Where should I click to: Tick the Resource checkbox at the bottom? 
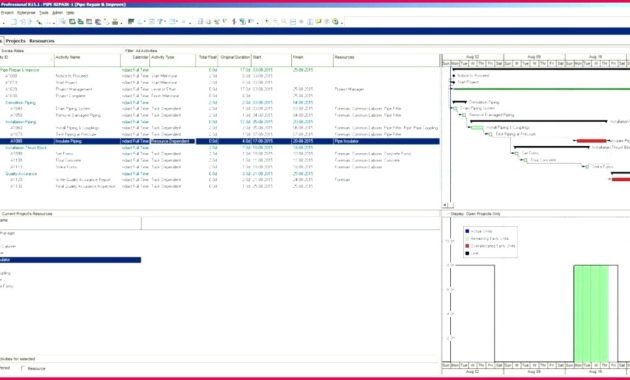coord(23,368)
